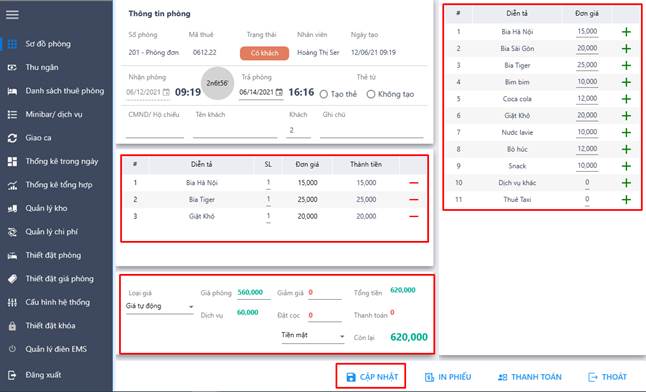
Task: Add Bim bim with plus icon
Action: [626, 82]
